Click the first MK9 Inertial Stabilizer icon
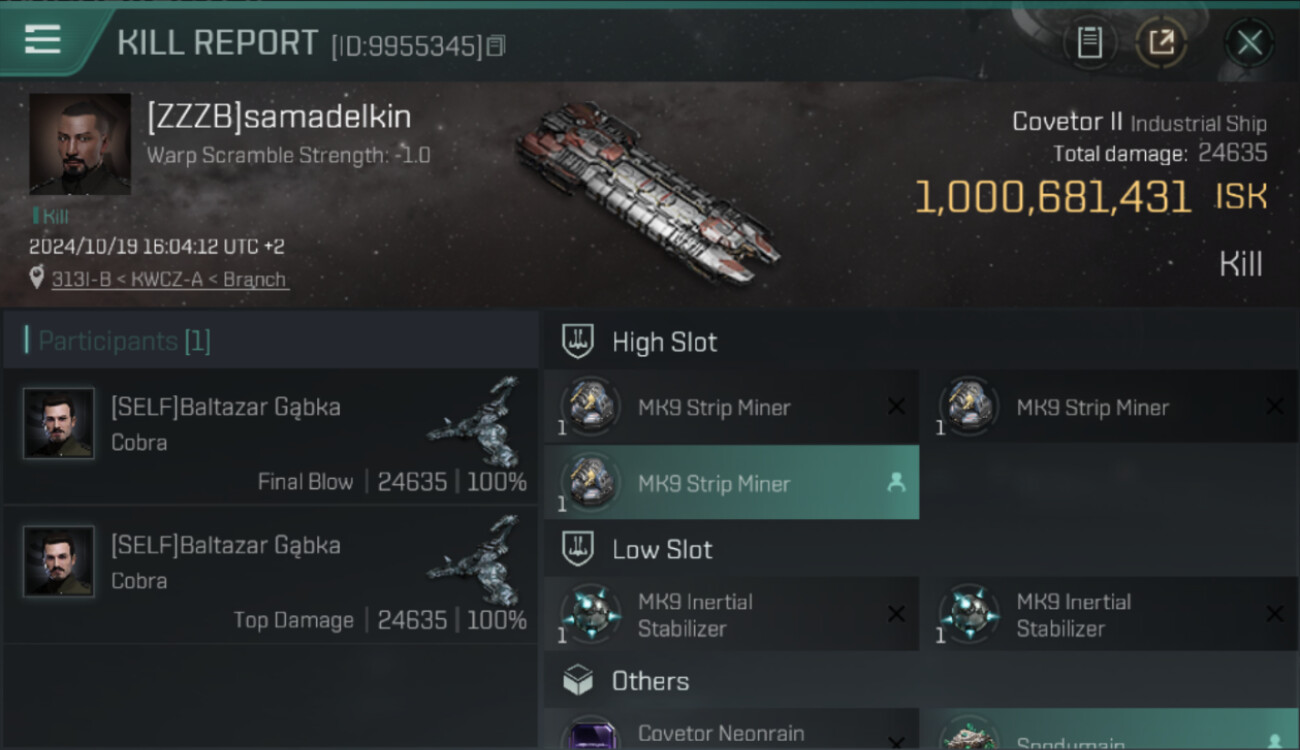The image size is (1300, 750). point(590,613)
